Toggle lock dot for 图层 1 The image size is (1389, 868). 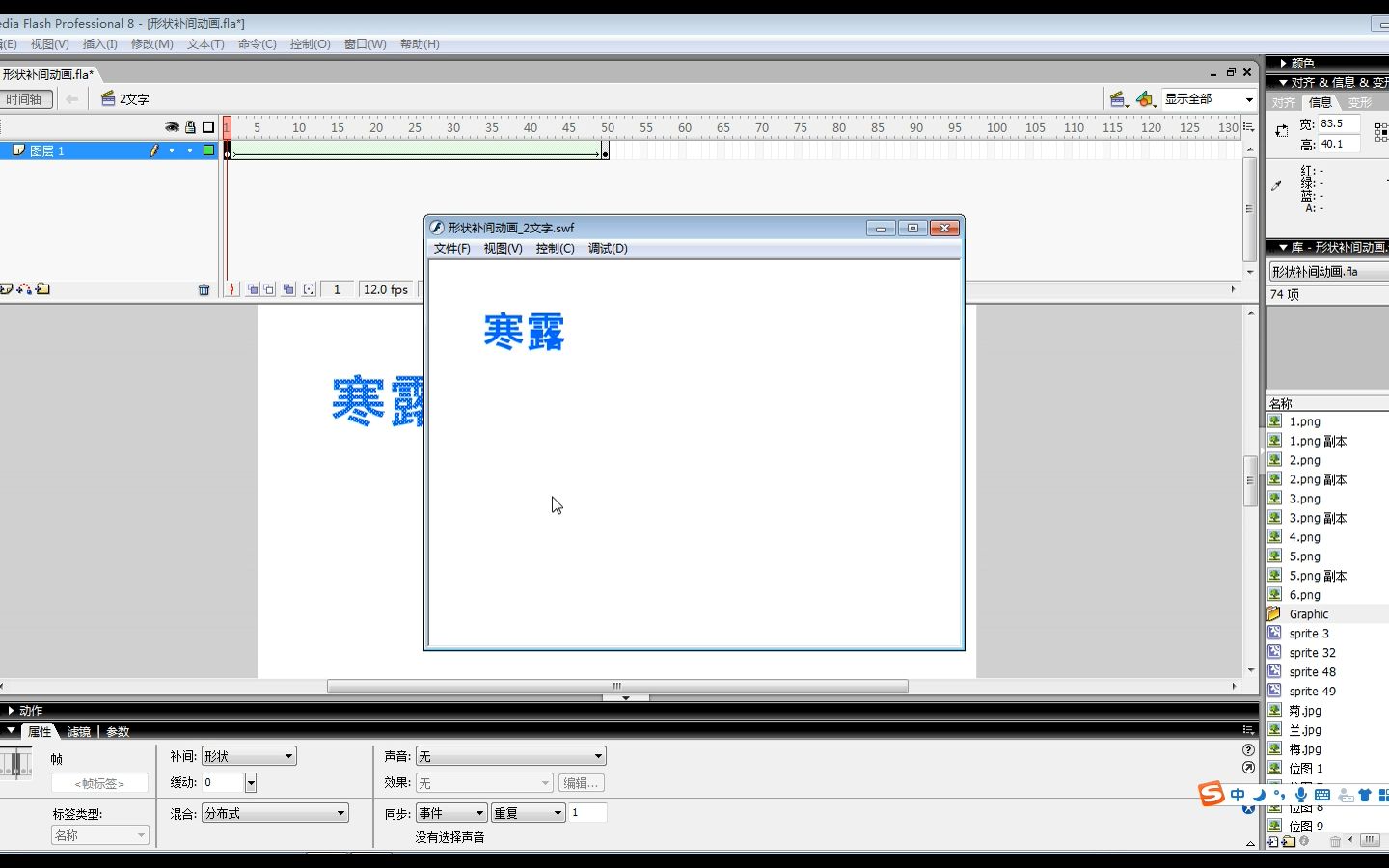(x=190, y=150)
